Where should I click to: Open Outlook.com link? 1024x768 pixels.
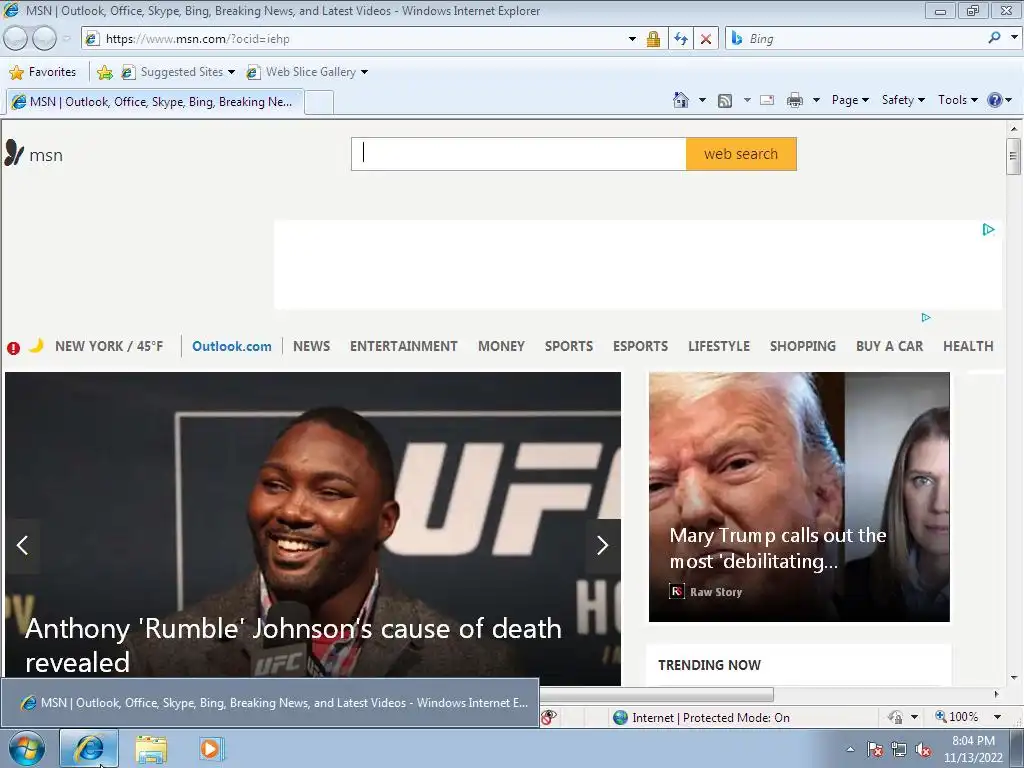coord(232,346)
